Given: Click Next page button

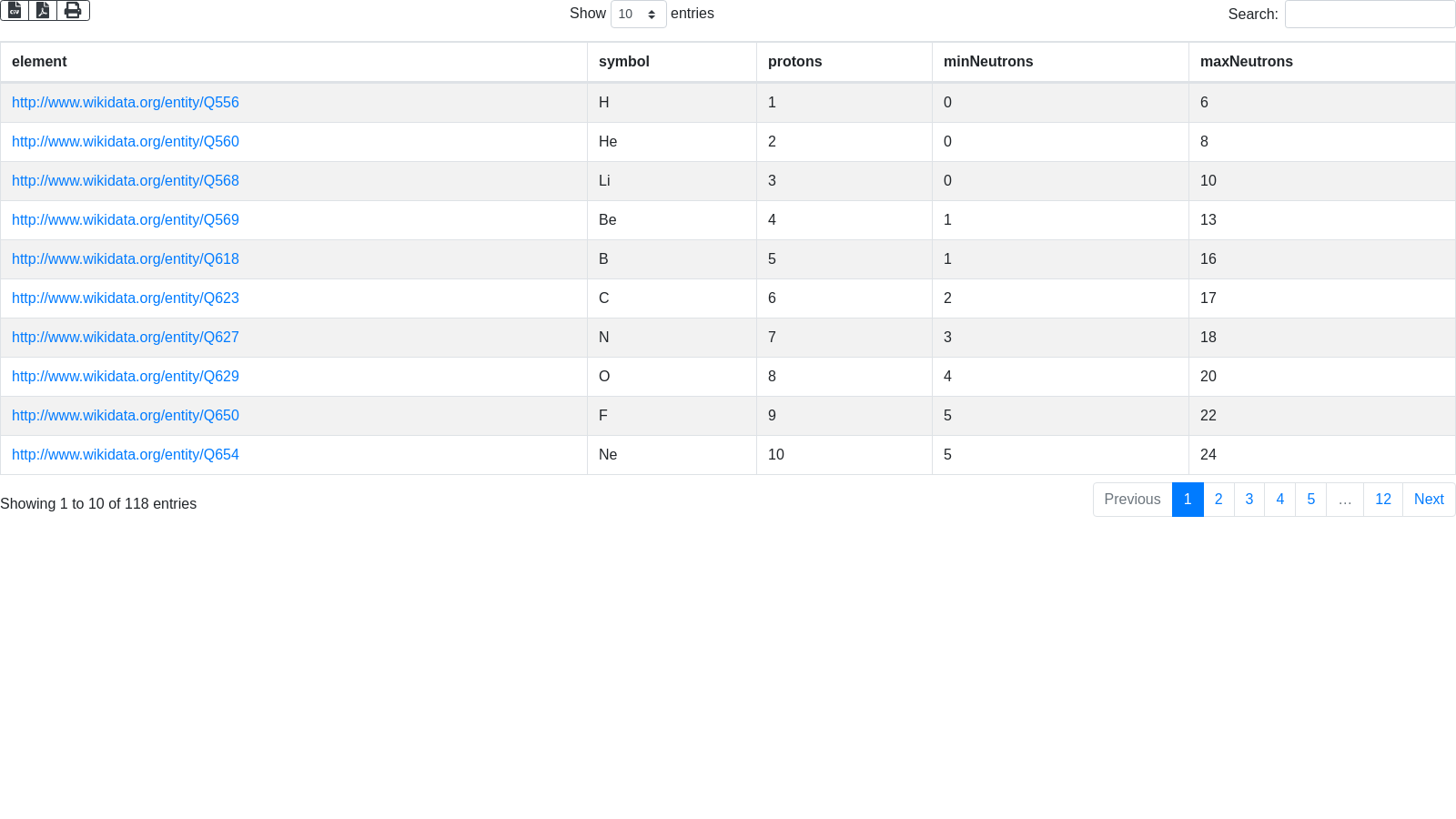Looking at the screenshot, I should (x=1428, y=500).
